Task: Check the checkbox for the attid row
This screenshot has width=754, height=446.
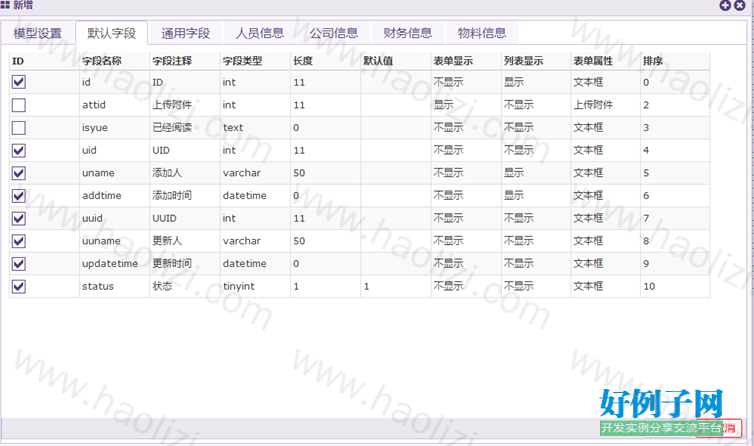Action: pos(19,105)
